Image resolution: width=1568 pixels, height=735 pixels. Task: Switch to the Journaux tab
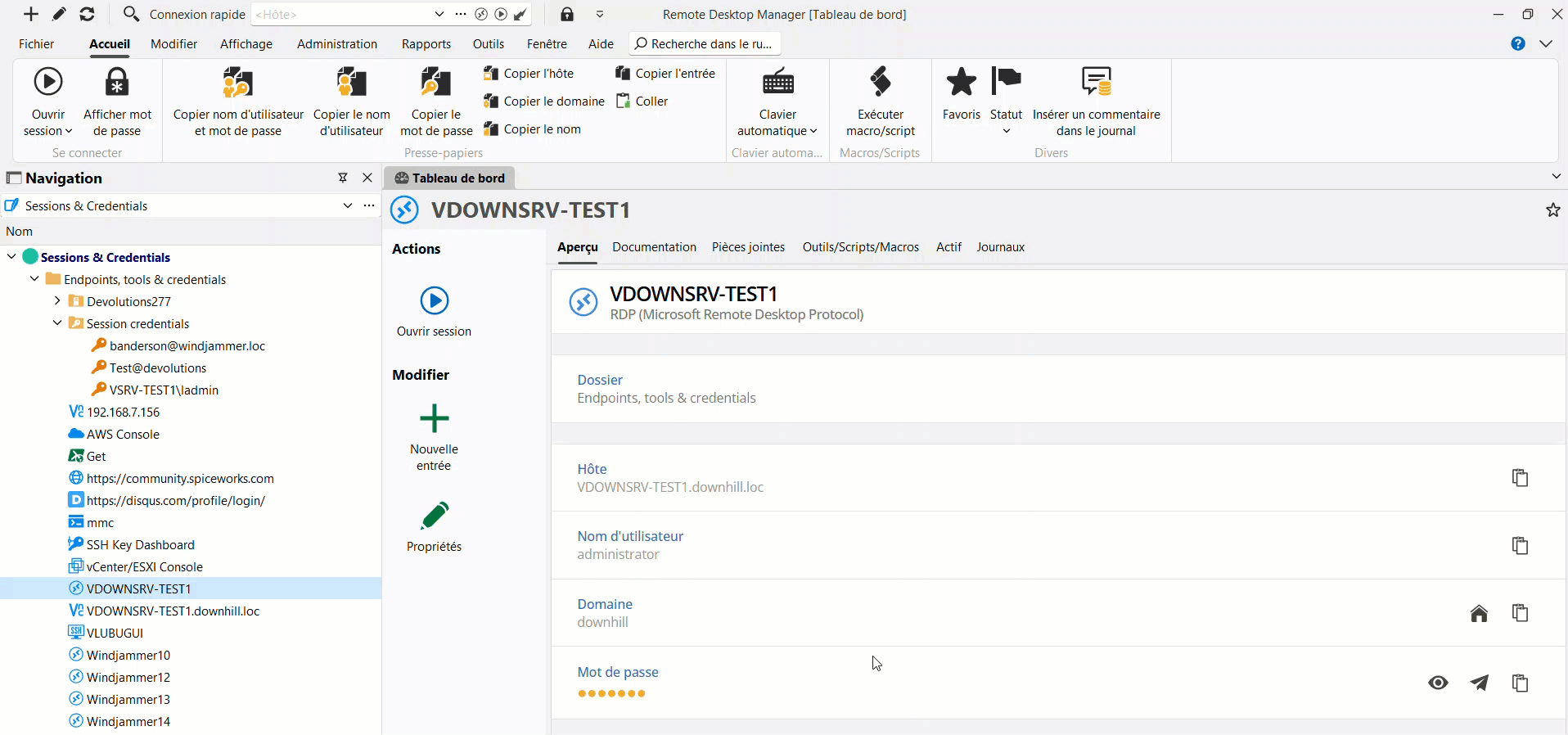pos(1000,247)
